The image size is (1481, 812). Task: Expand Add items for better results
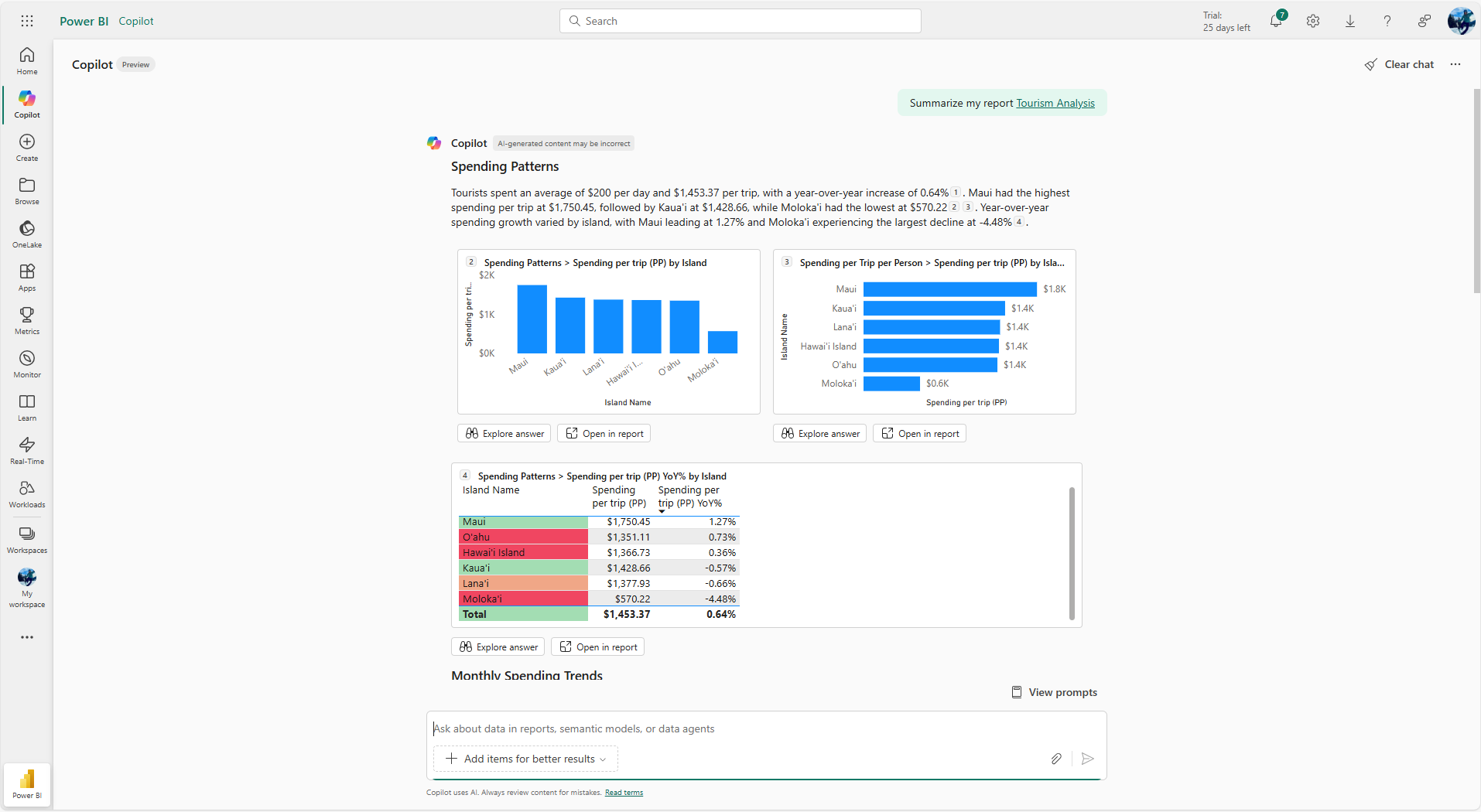pos(526,759)
